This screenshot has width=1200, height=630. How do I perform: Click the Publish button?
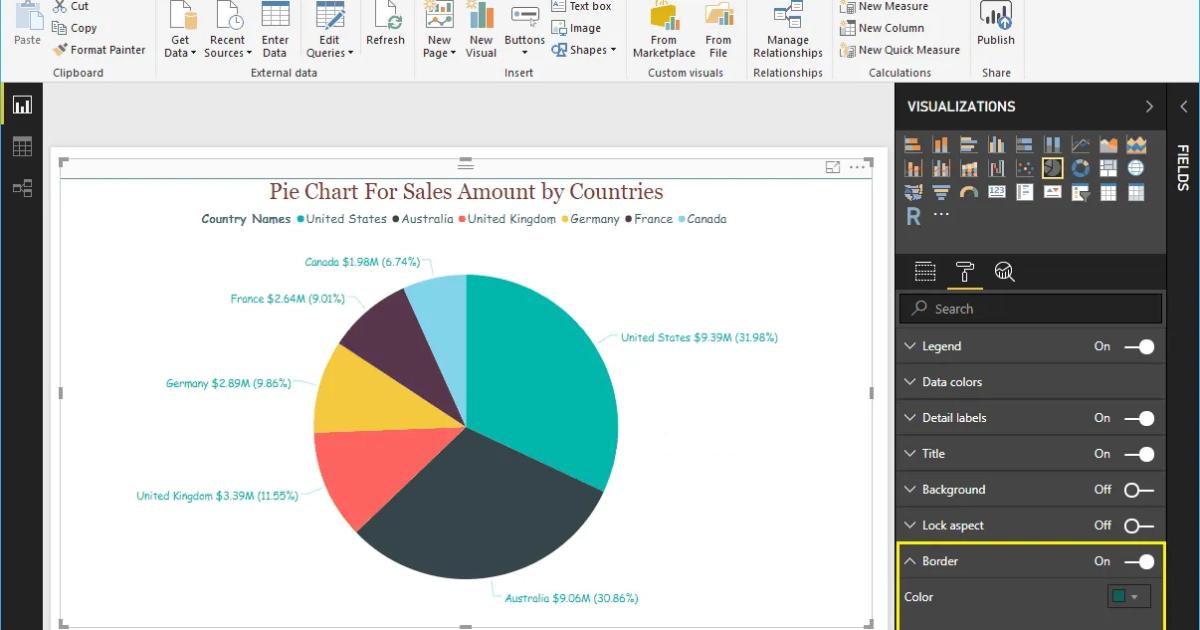pyautogui.click(x=996, y=25)
